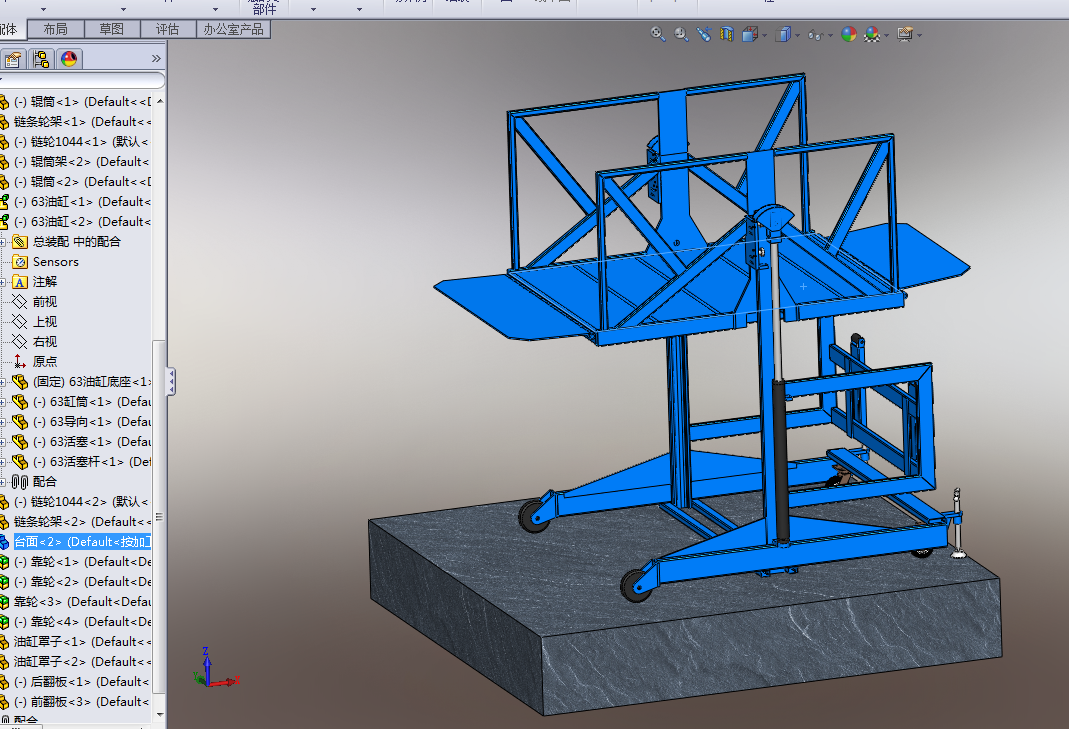Click the panel collapse splitter handle

171,381
